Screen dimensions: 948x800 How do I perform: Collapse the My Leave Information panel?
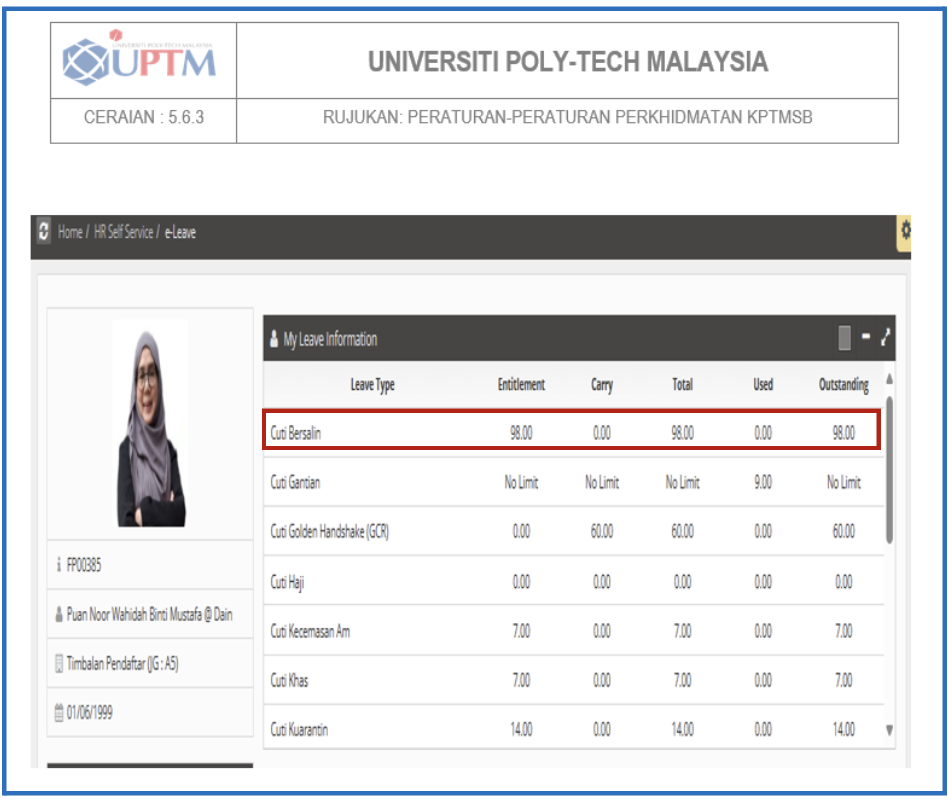[x=866, y=339]
